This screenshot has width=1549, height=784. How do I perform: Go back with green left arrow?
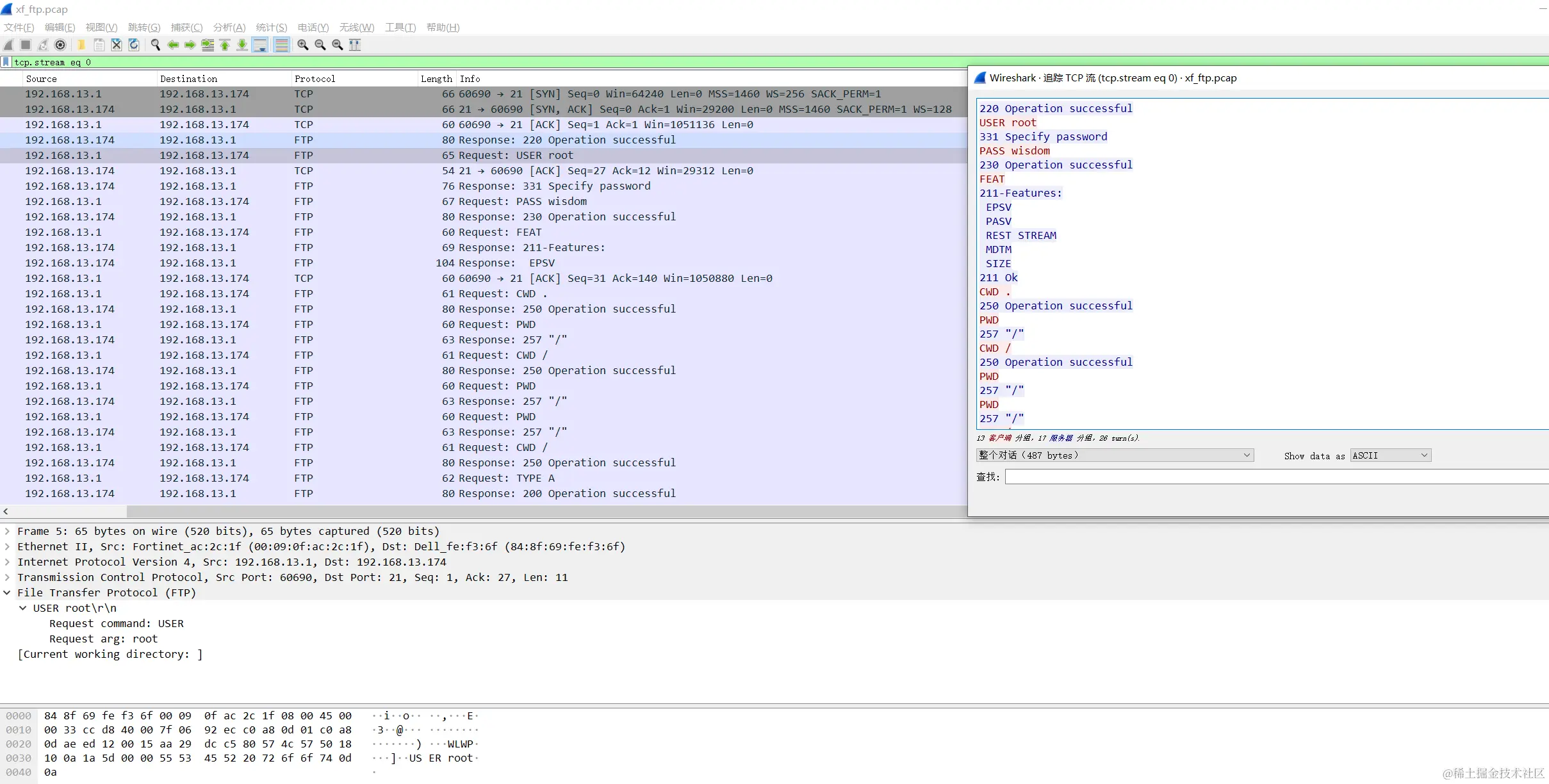tap(173, 45)
